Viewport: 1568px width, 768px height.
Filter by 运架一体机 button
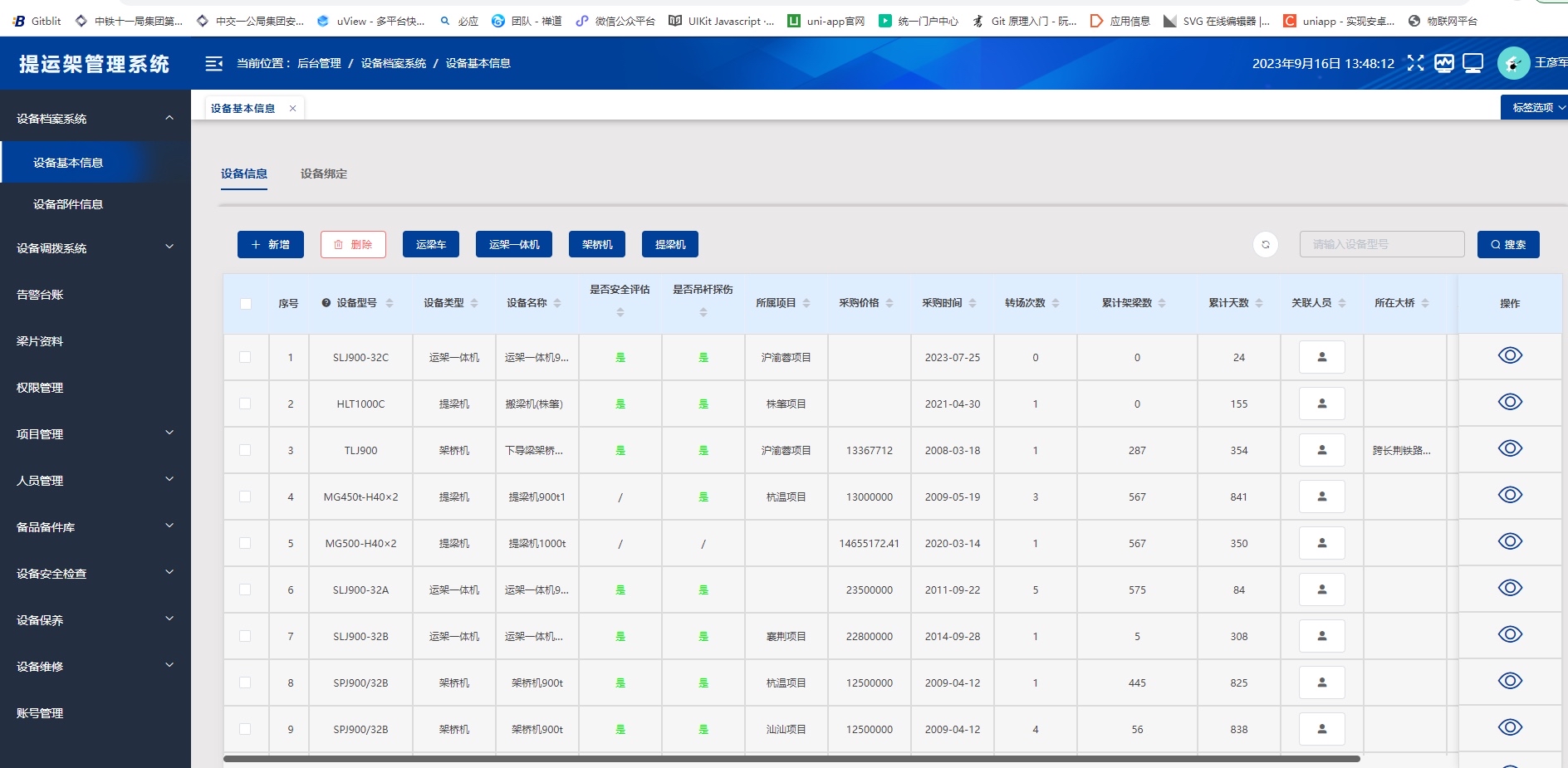click(514, 244)
